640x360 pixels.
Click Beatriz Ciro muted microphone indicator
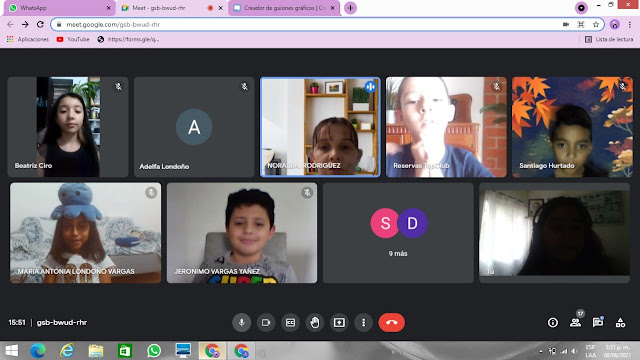118,87
